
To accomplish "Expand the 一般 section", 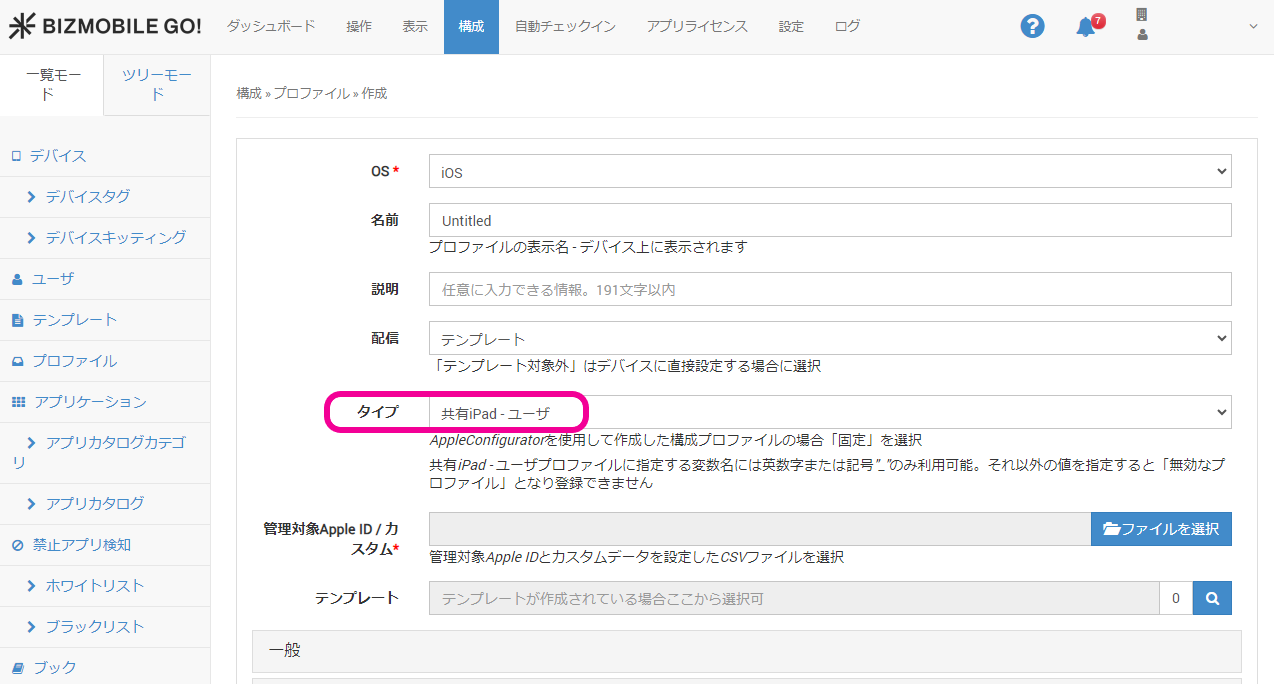I will 746,650.
